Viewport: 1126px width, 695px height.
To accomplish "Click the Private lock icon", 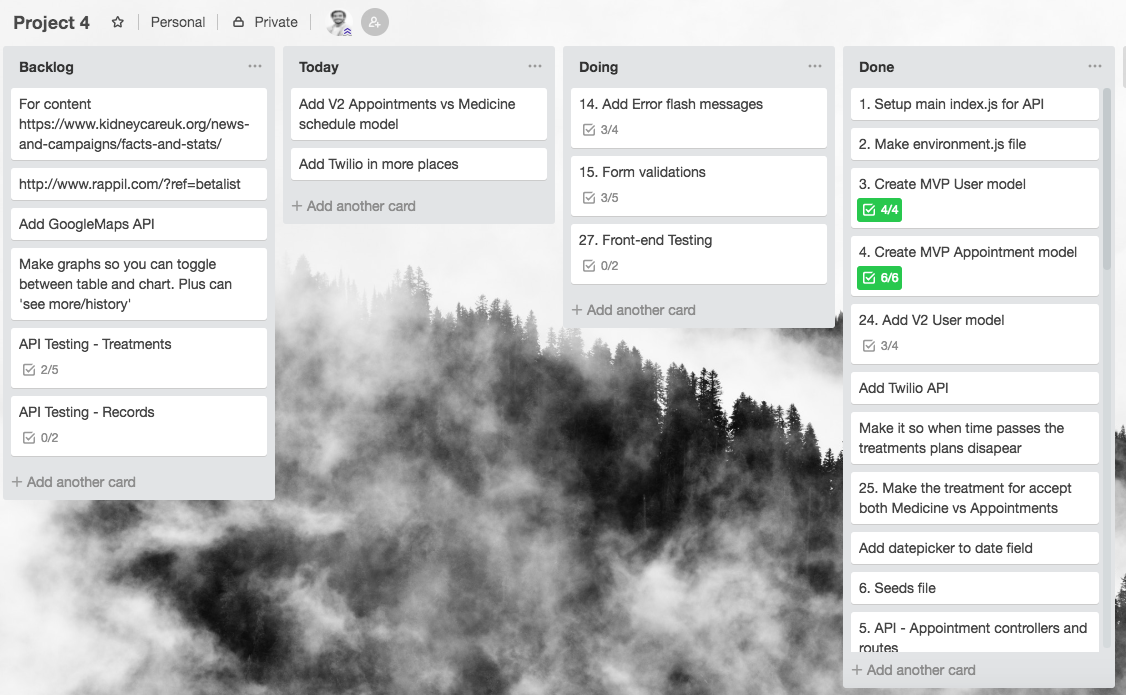I will pyautogui.click(x=238, y=22).
